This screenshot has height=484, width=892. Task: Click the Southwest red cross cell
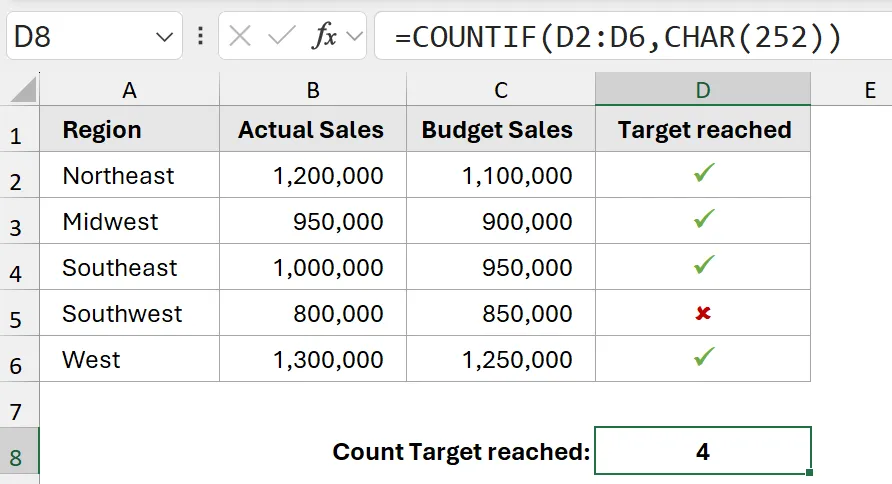(x=703, y=313)
